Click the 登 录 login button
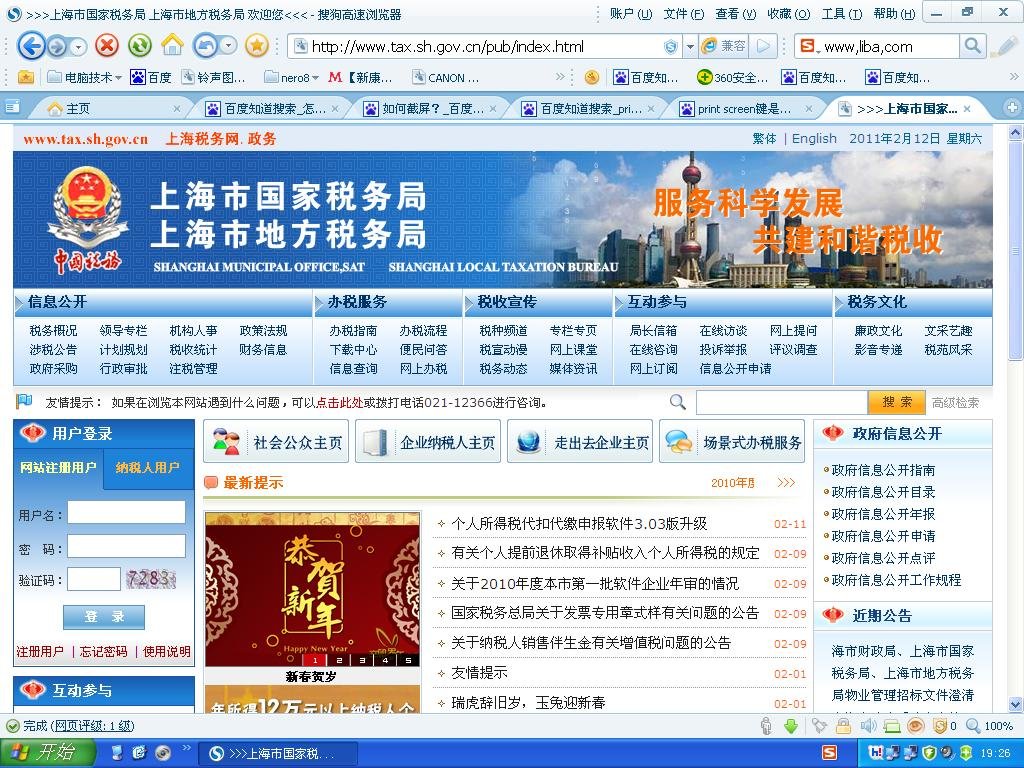The width and height of the screenshot is (1024, 768). click(103, 617)
